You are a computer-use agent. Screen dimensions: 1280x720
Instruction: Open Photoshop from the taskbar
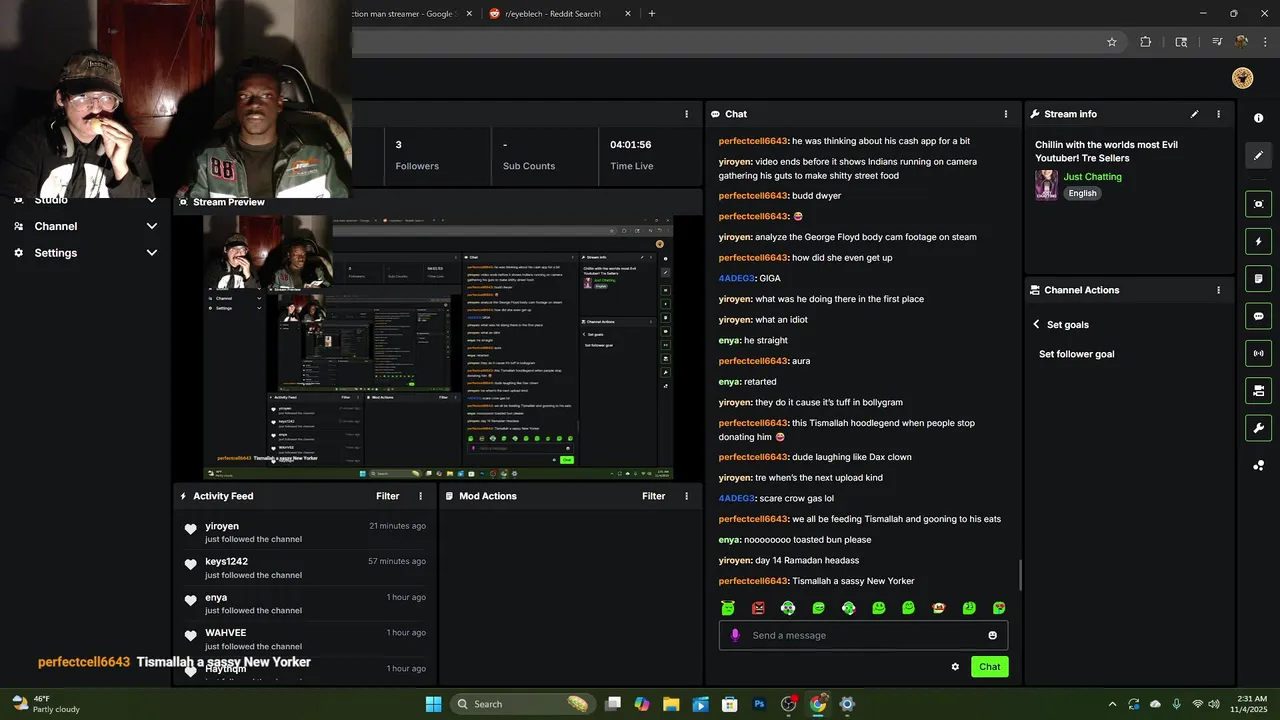point(759,704)
